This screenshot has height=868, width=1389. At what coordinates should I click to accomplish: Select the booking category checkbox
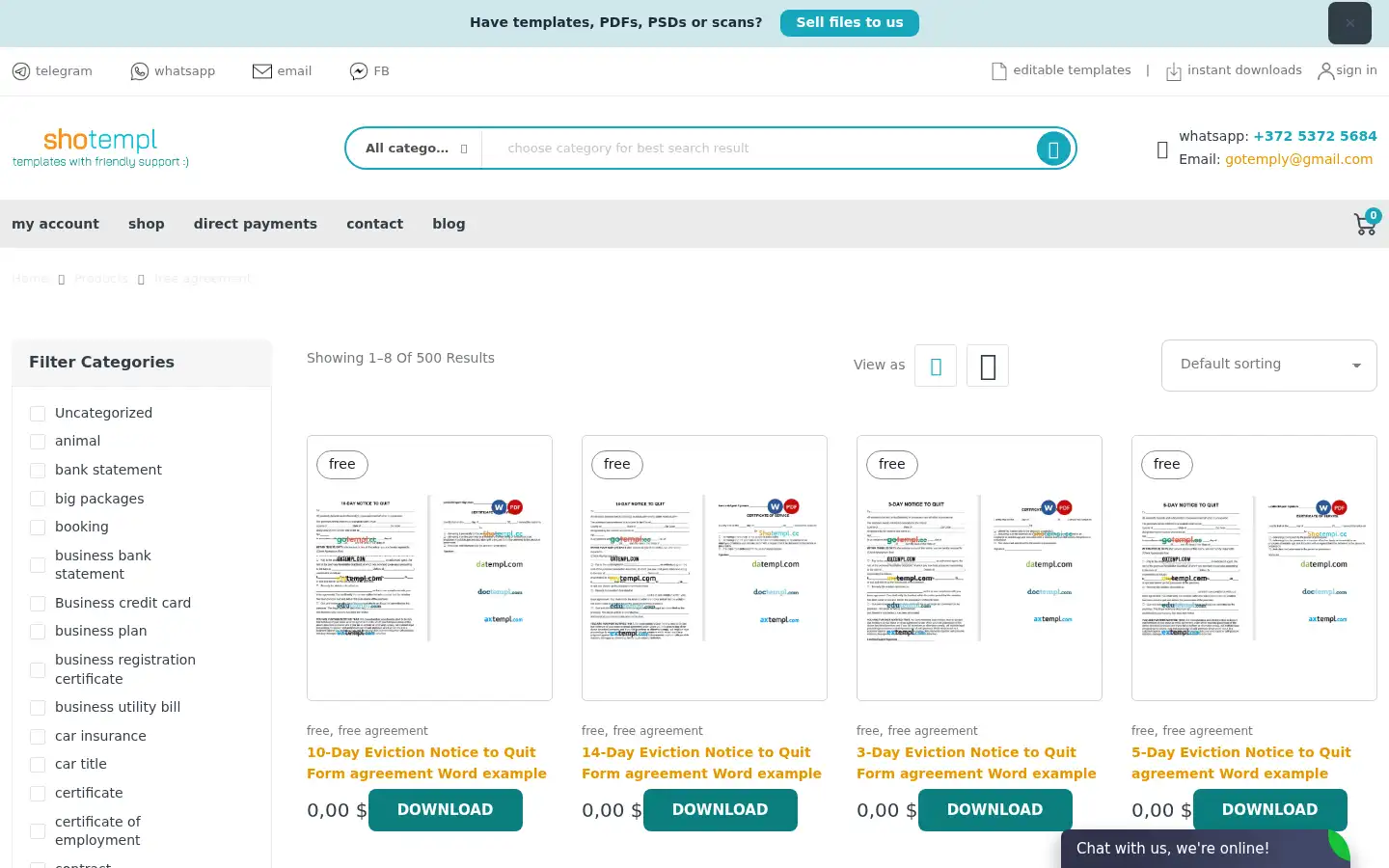pos(38,528)
